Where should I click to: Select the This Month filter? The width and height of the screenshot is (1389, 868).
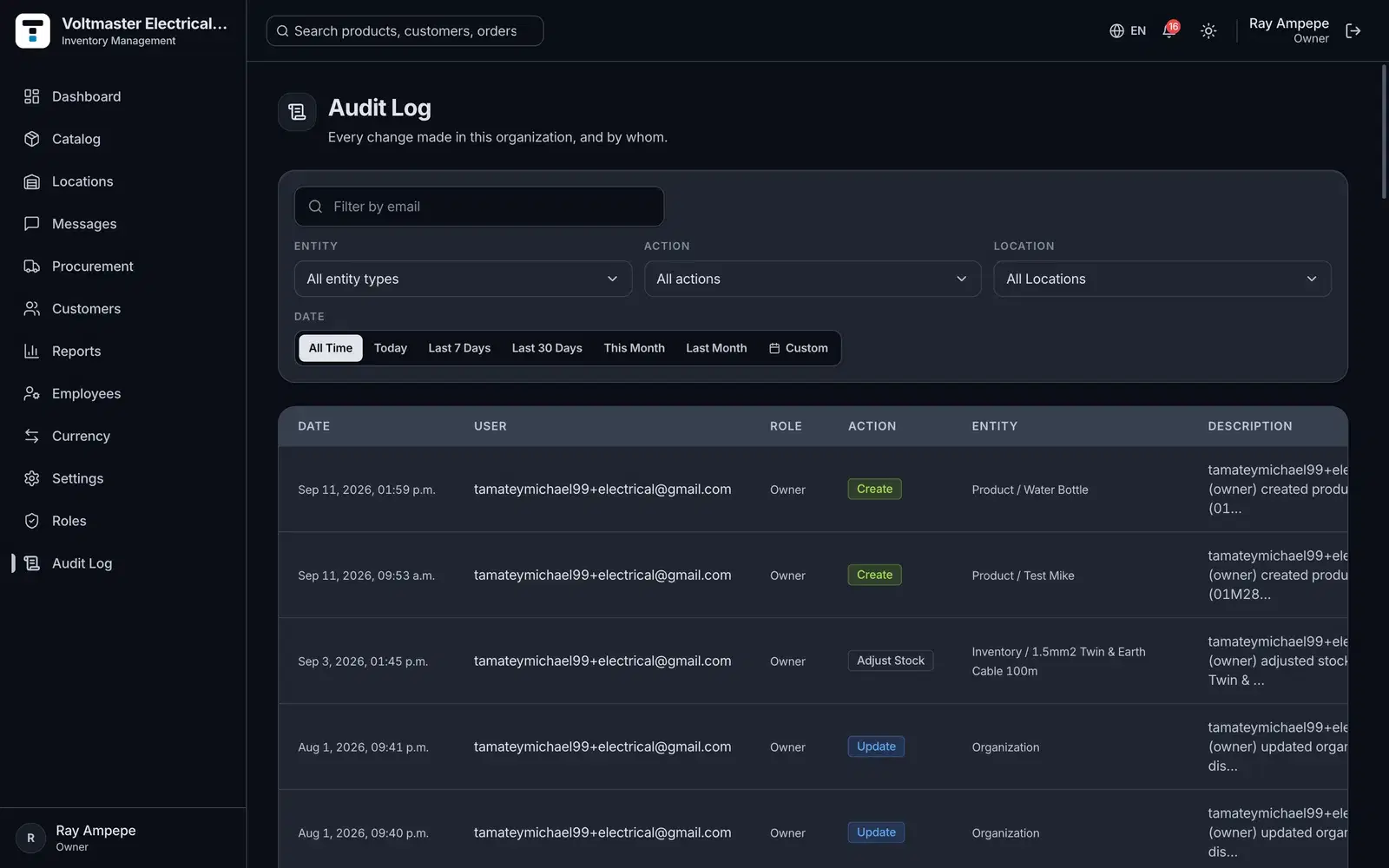[x=635, y=348]
